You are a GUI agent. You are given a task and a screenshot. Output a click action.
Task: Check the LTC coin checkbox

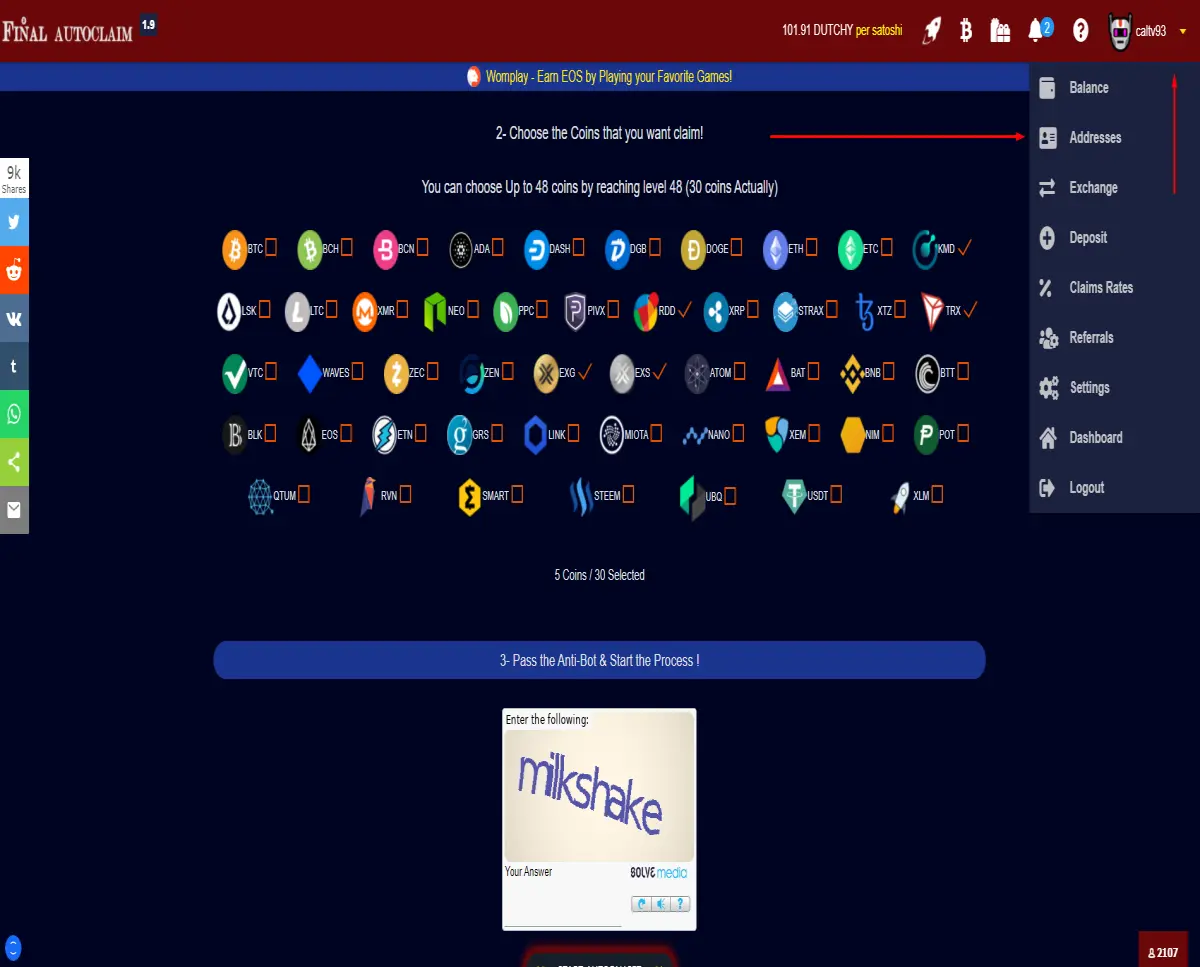(x=331, y=310)
